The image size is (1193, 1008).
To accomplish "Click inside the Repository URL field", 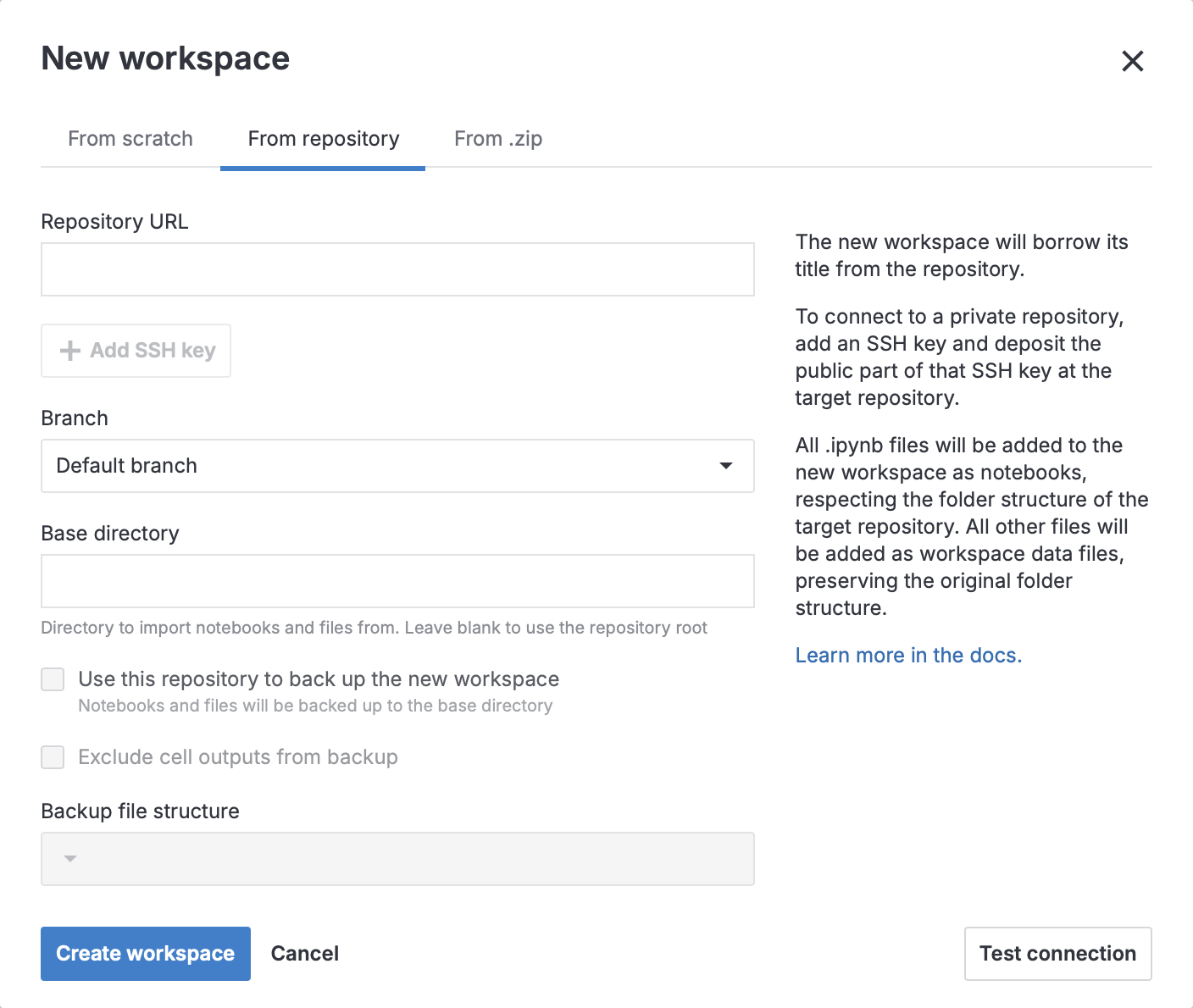I will [x=397, y=269].
